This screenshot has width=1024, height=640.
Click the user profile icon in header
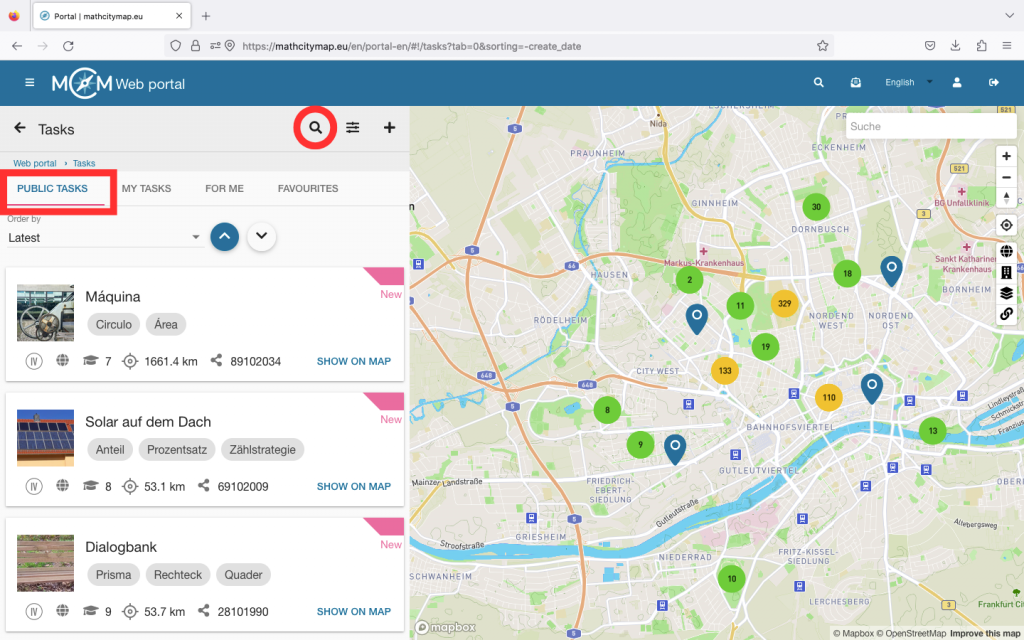click(957, 83)
